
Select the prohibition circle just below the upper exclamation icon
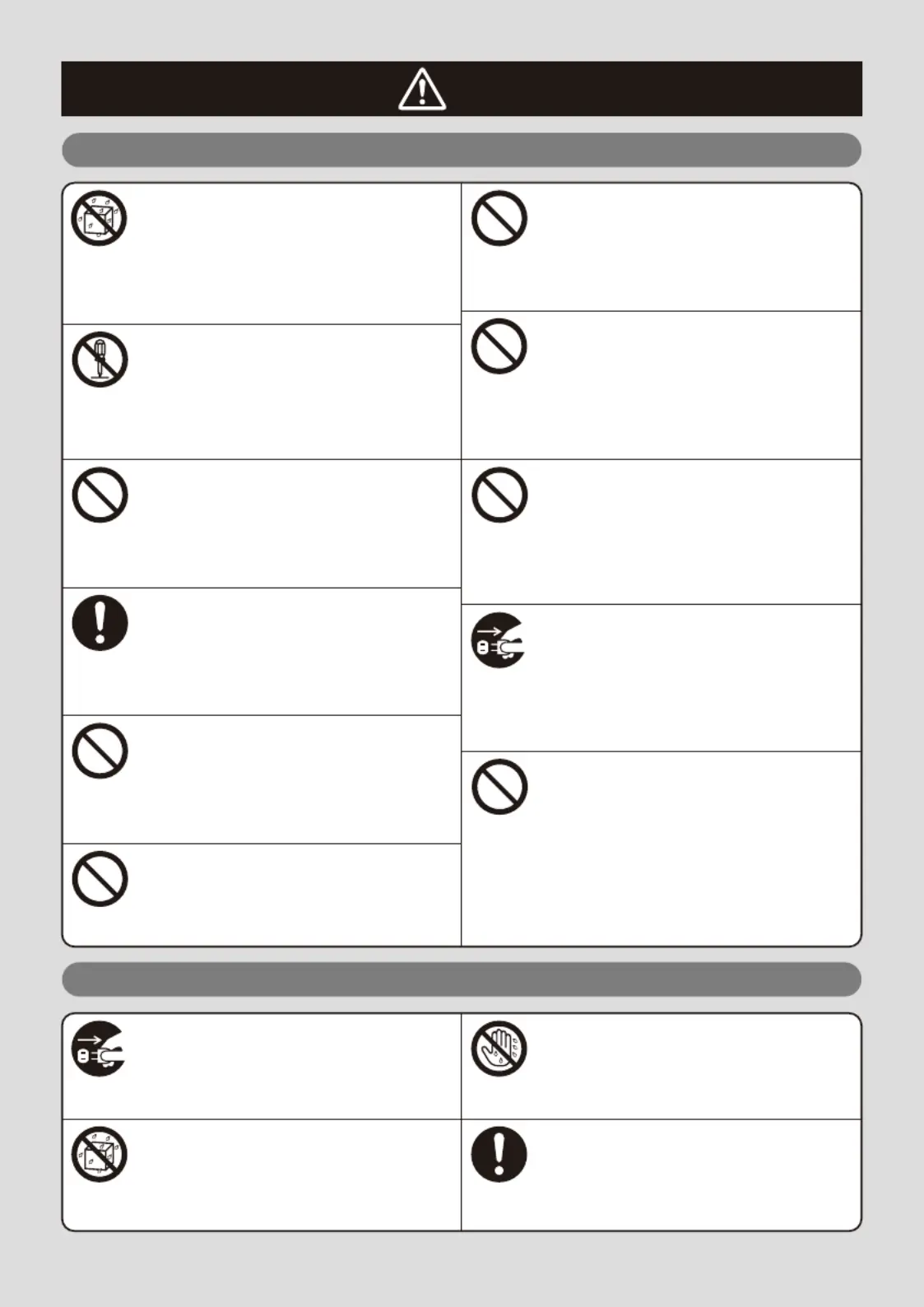[x=100, y=751]
